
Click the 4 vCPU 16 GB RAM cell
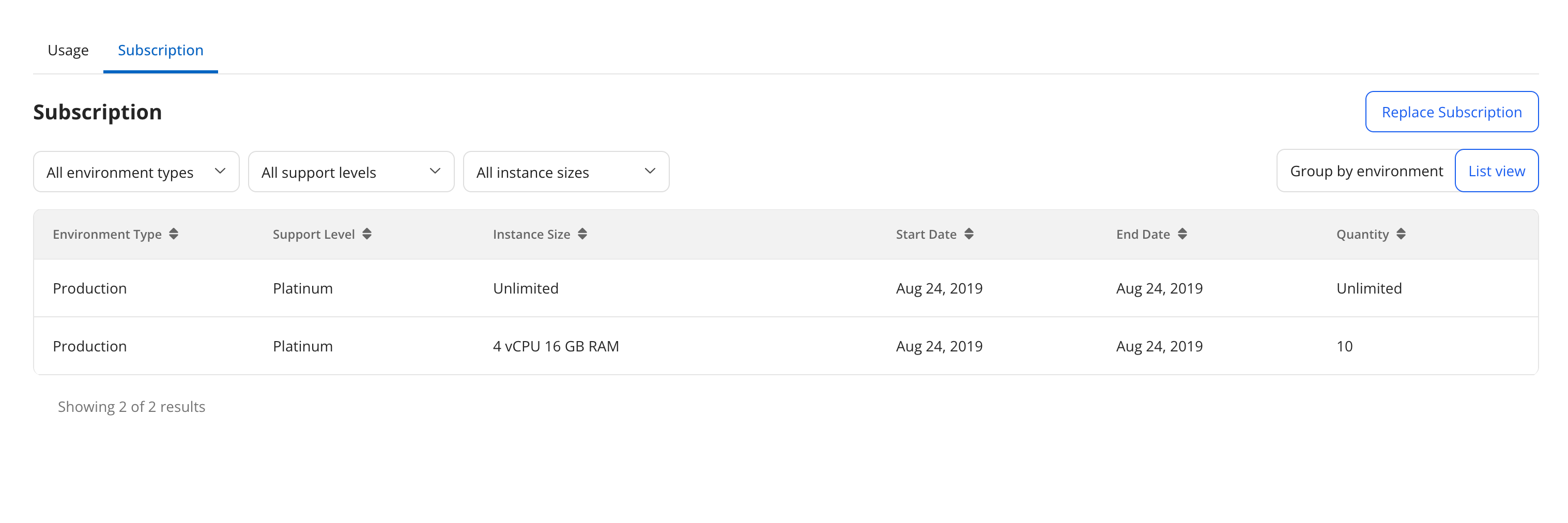click(x=556, y=346)
